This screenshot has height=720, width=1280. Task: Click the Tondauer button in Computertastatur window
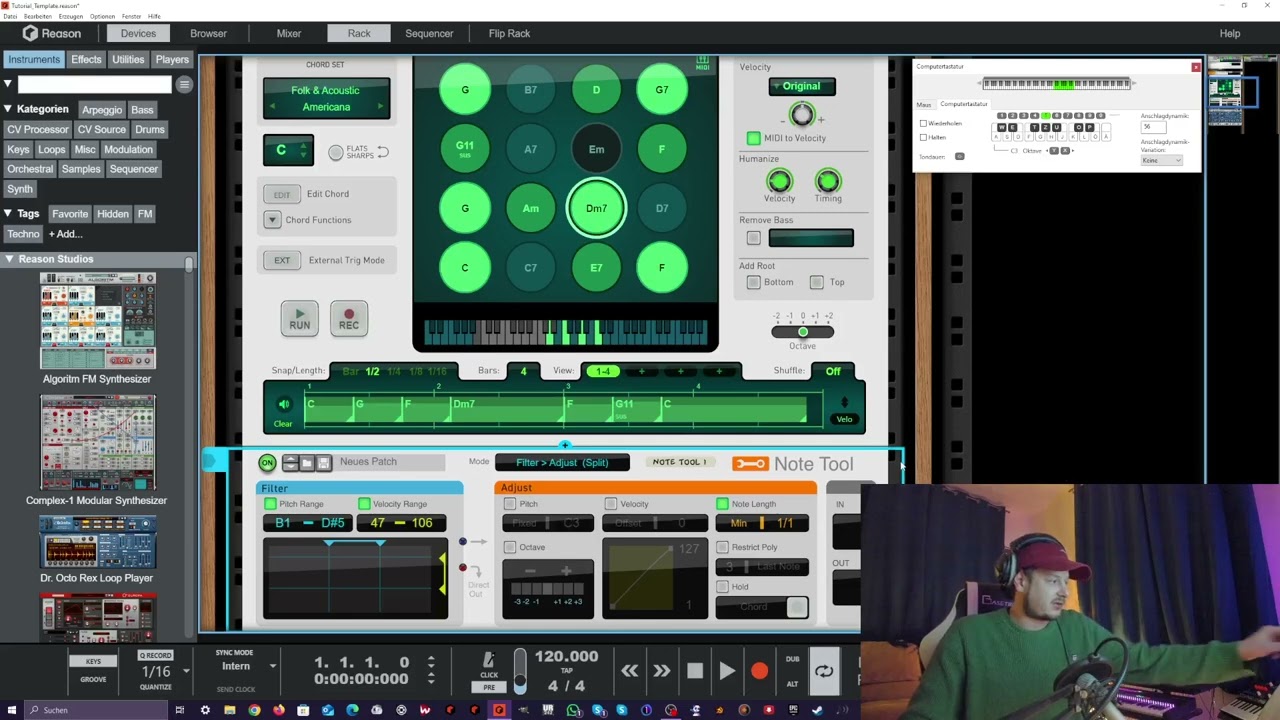[x=959, y=156]
